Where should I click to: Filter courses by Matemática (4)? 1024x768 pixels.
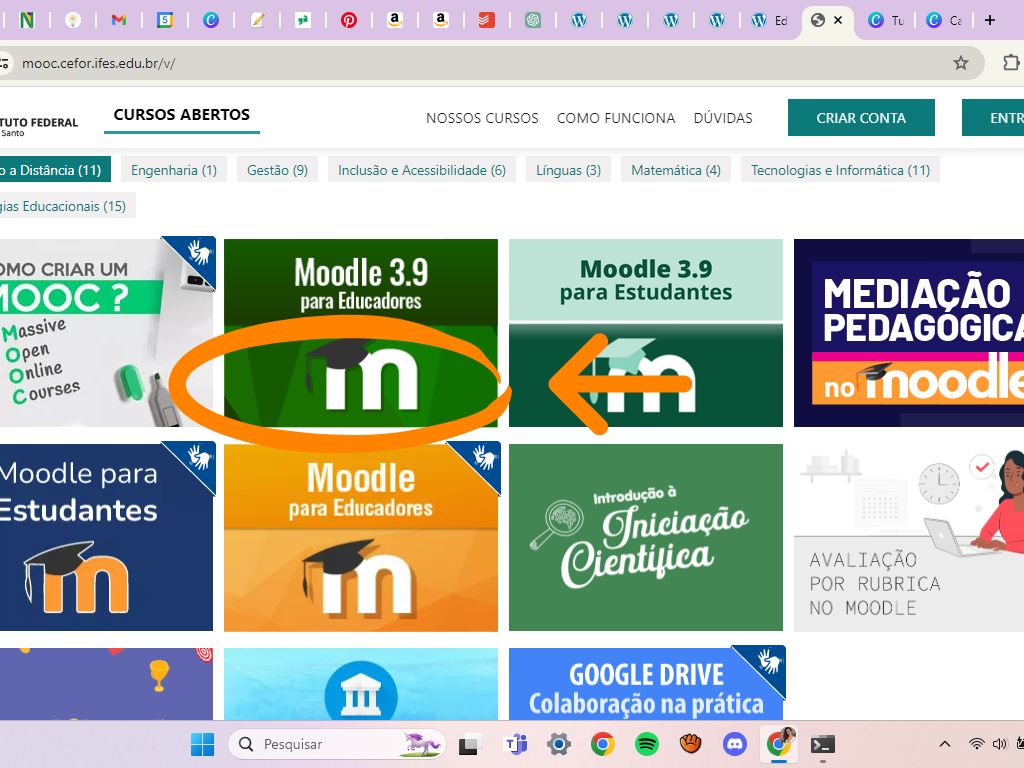click(676, 170)
